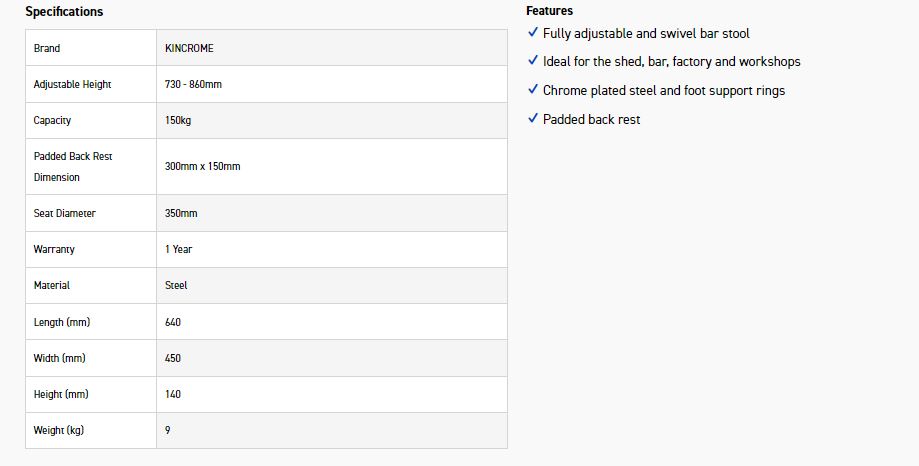Click the Height (mm) value 140
Screen dimensions: 919x466
coord(173,394)
